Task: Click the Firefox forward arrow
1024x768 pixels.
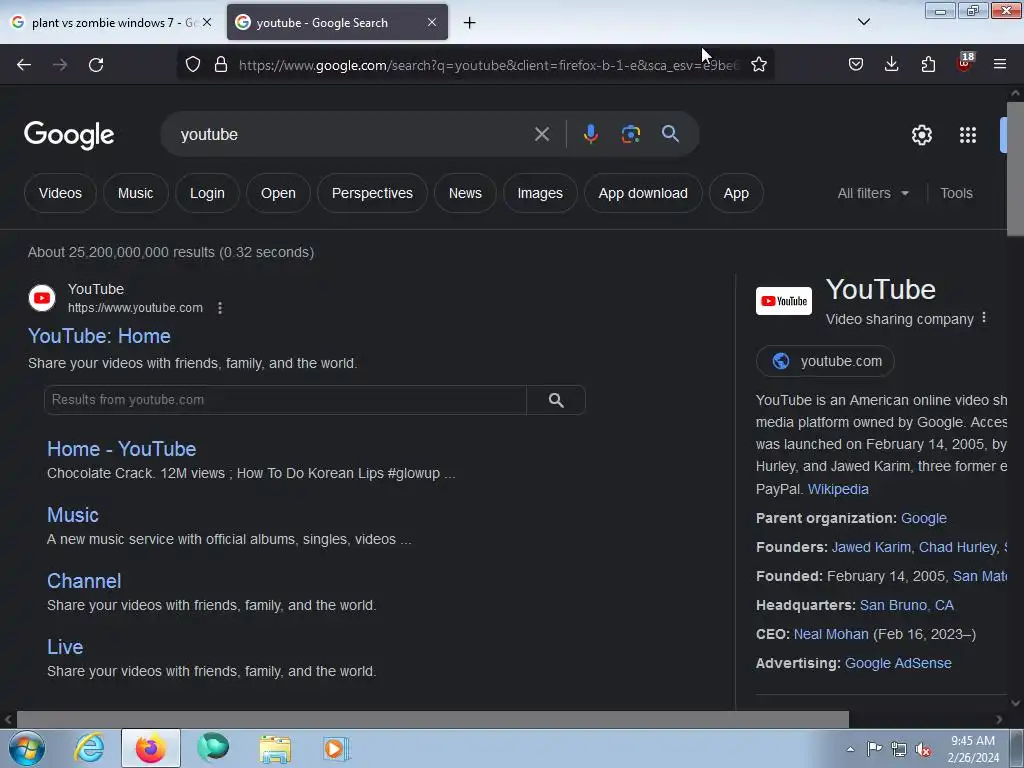Action: (60, 65)
